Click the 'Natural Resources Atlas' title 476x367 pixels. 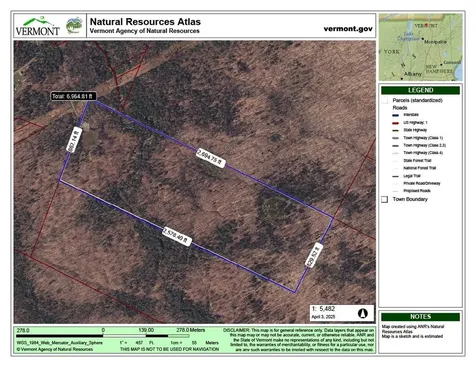(x=145, y=22)
